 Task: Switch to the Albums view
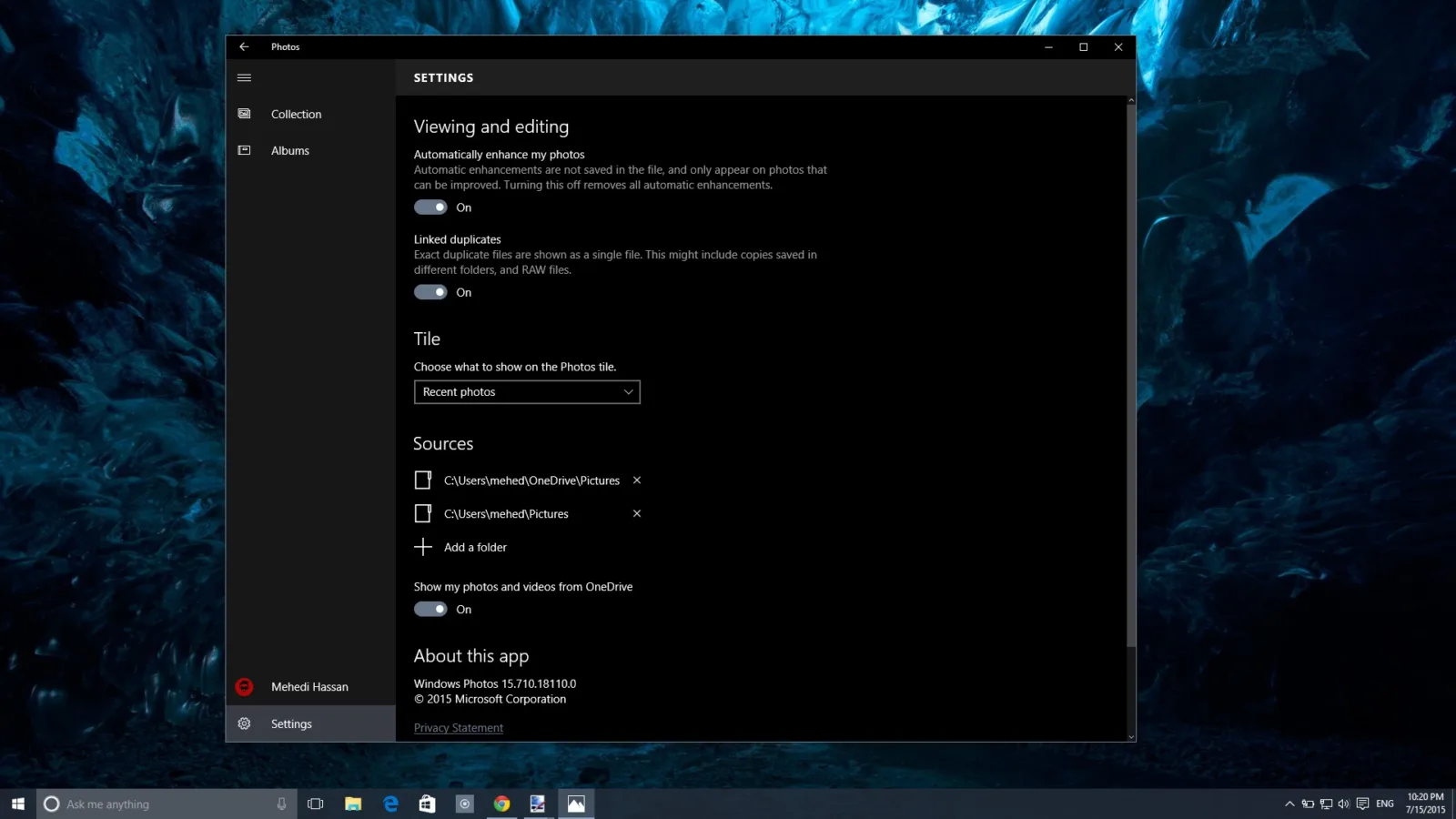[310, 150]
